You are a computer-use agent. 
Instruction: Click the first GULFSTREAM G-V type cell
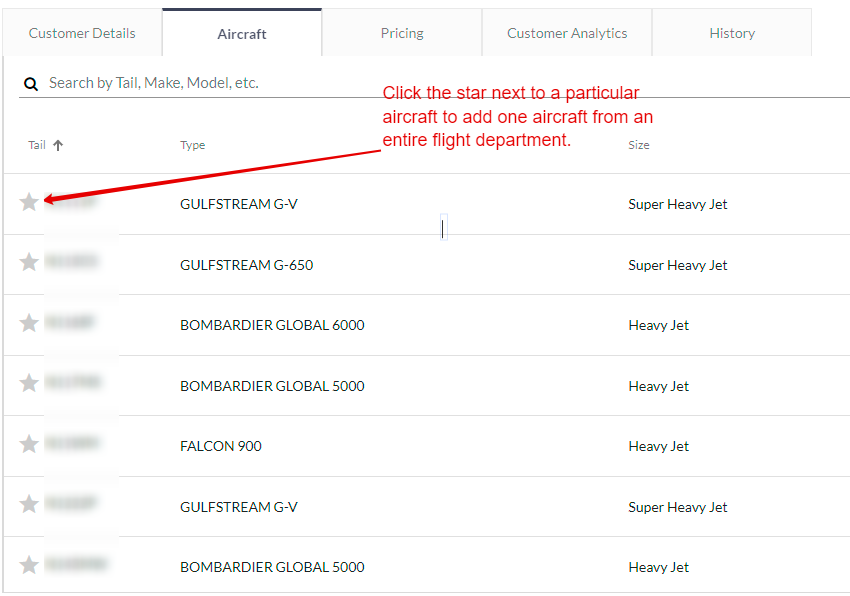pyautogui.click(x=239, y=204)
